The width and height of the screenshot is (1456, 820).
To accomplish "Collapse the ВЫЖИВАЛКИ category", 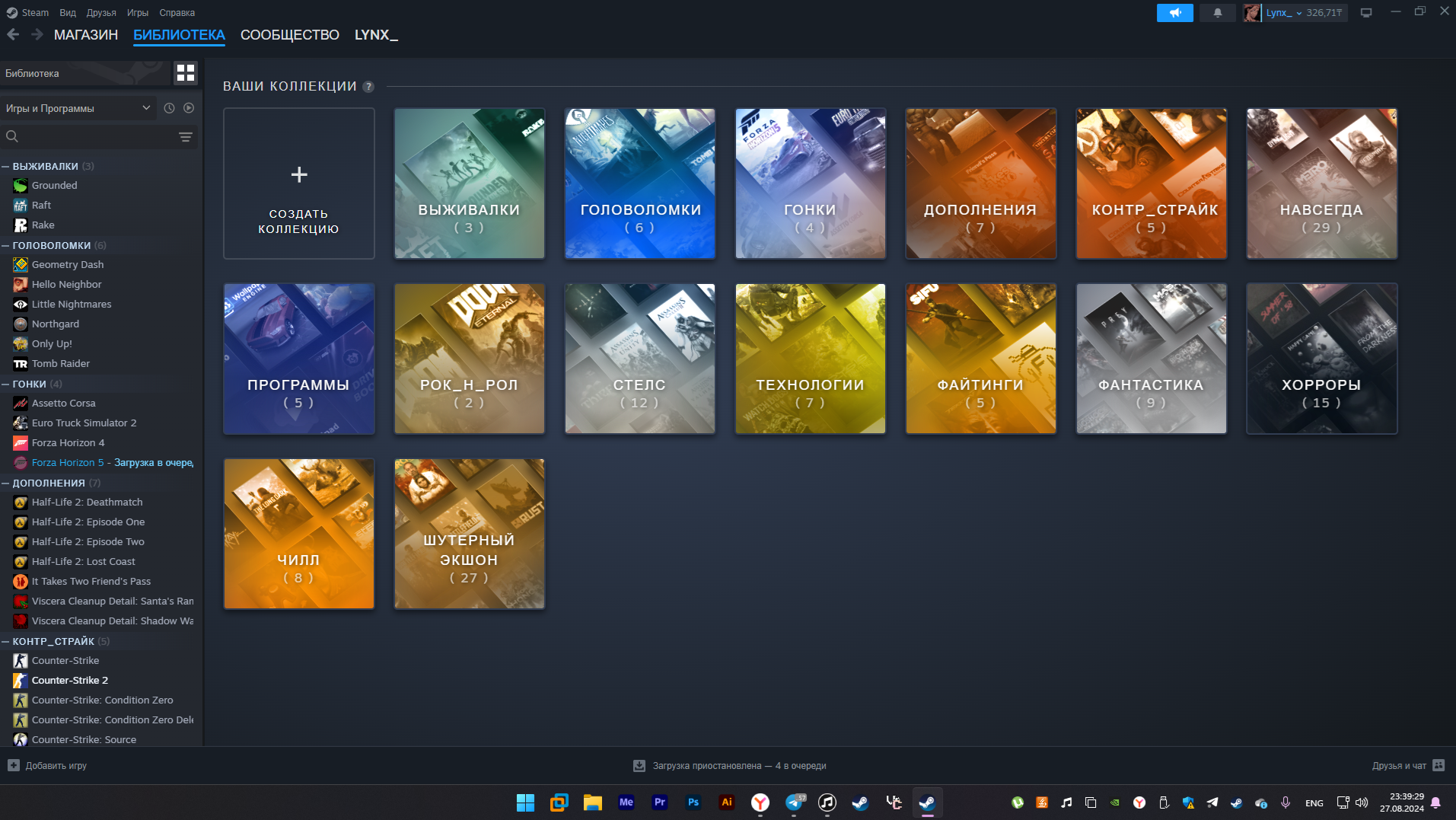I will point(5,166).
